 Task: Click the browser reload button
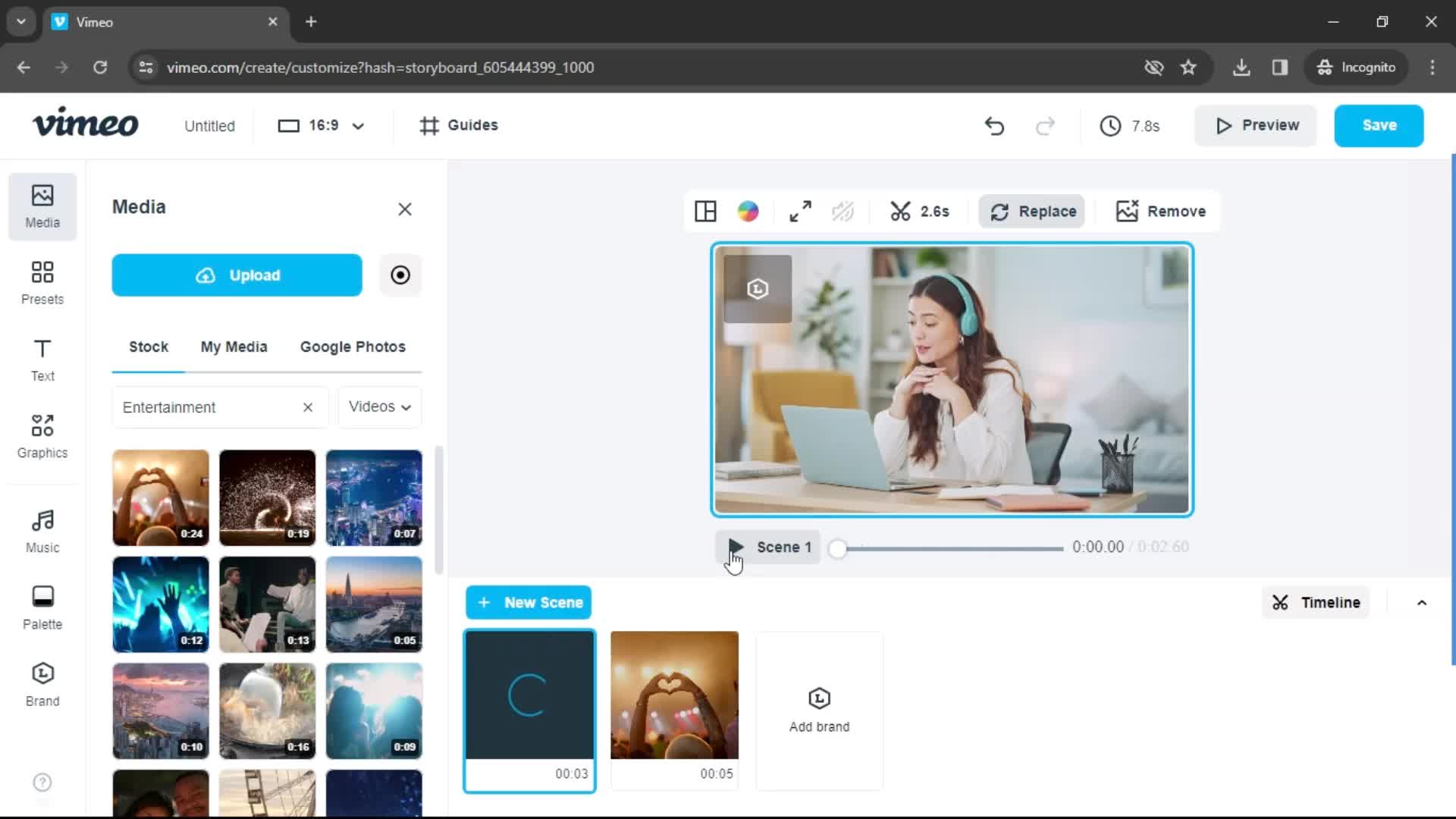click(x=100, y=67)
